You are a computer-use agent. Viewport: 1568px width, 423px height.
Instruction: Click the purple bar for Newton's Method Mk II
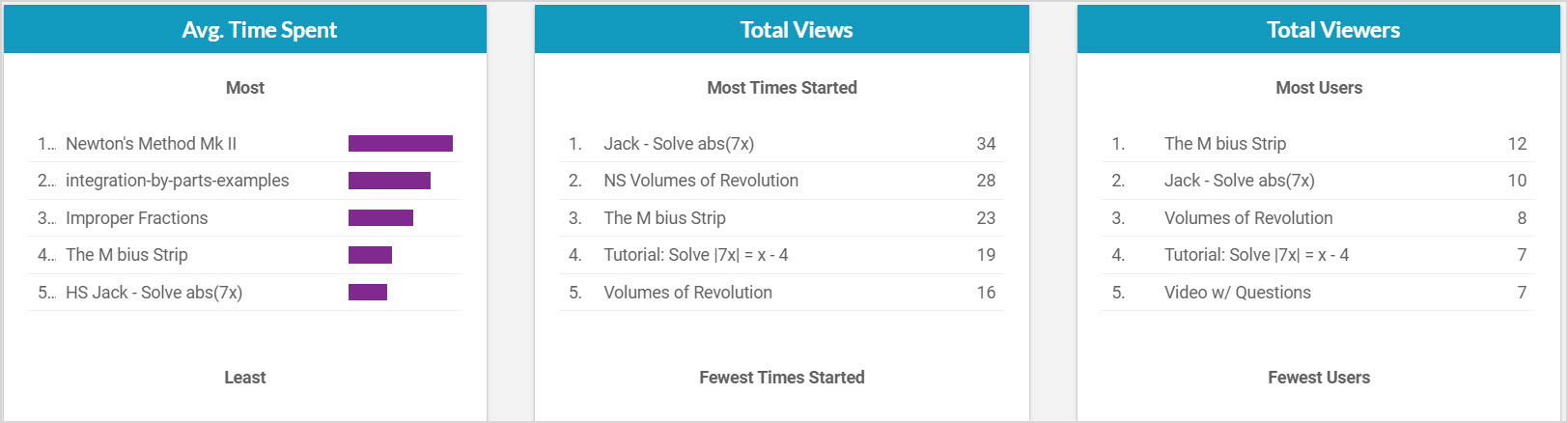click(x=400, y=144)
